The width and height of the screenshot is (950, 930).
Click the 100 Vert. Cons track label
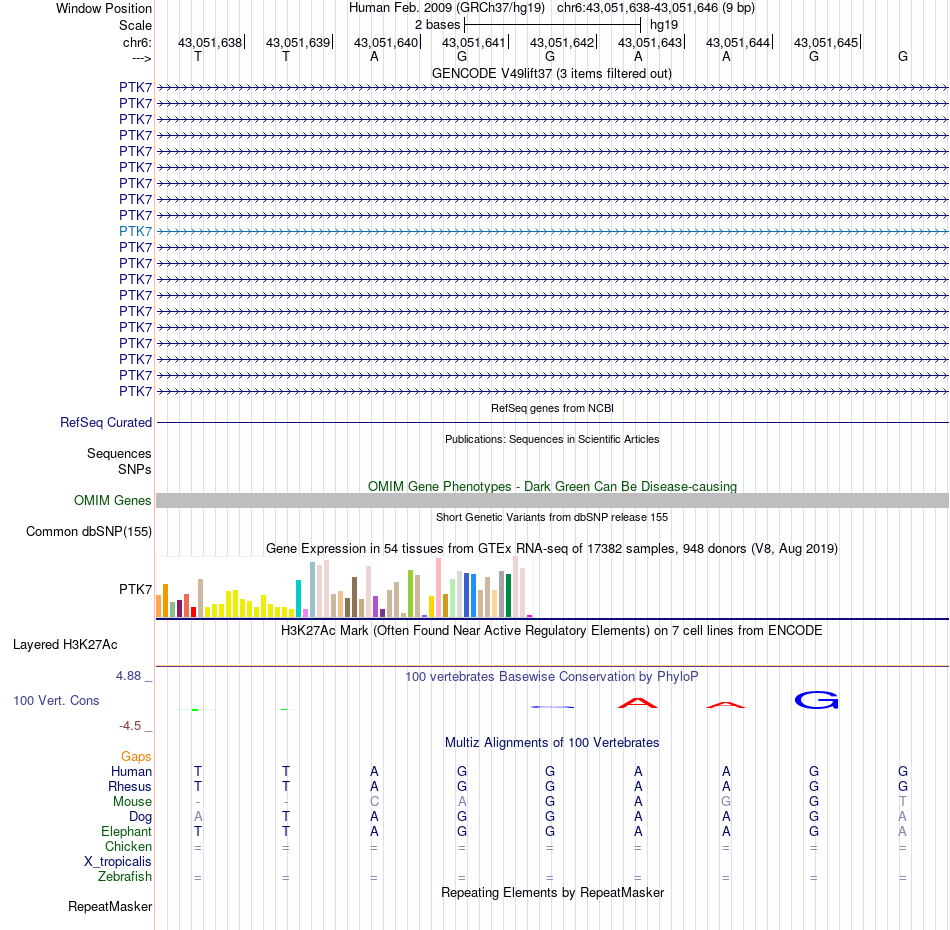click(56, 700)
